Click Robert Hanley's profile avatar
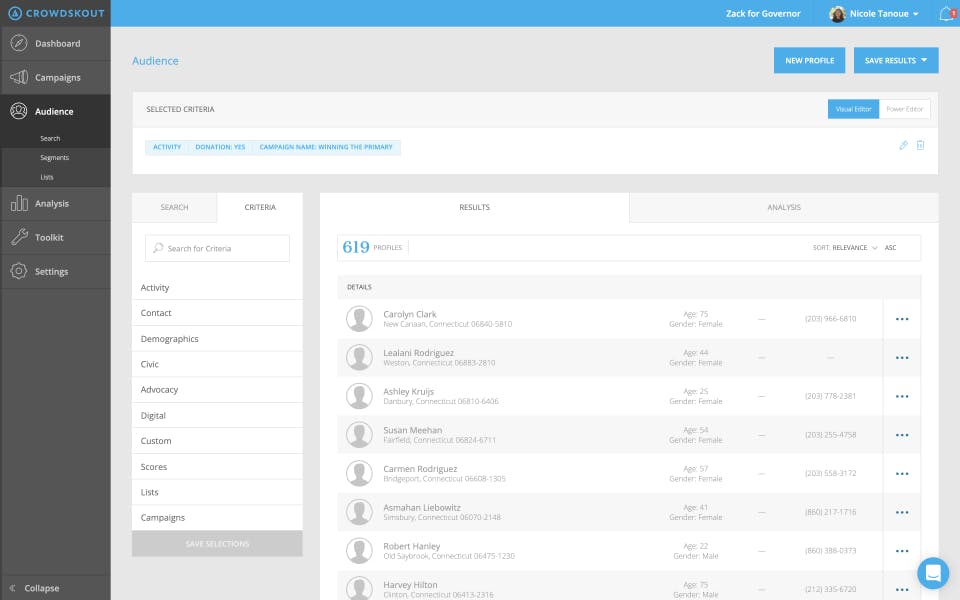Image resolution: width=960 pixels, height=600 pixels. click(359, 551)
